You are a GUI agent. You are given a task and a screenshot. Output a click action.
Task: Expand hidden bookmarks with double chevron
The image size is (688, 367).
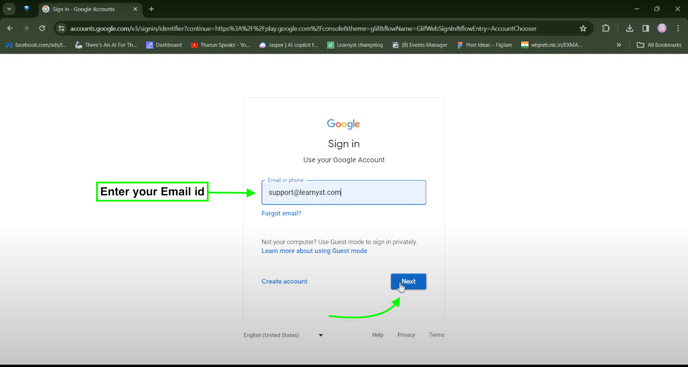619,45
